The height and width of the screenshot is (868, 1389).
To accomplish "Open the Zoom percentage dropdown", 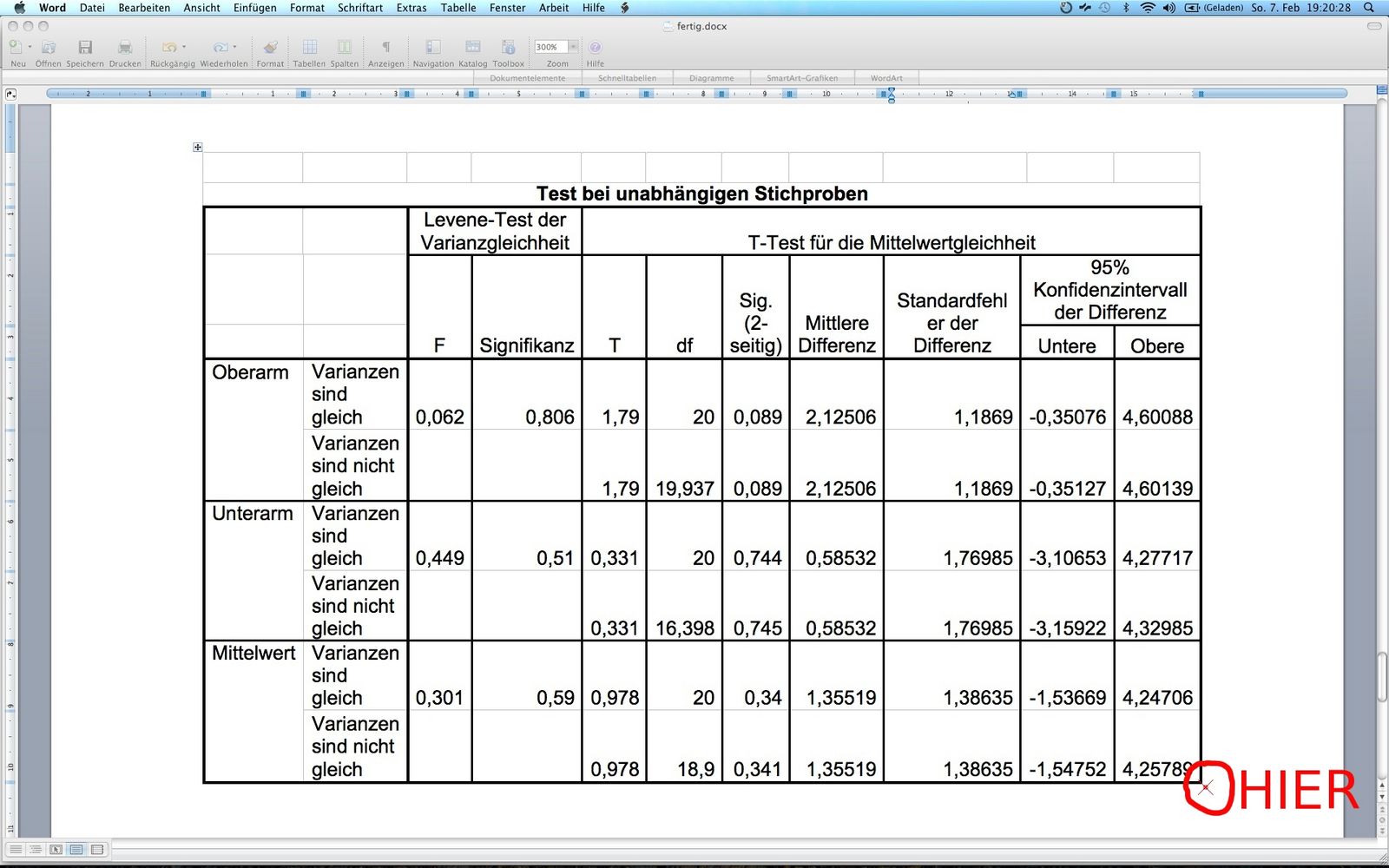I will (x=573, y=47).
